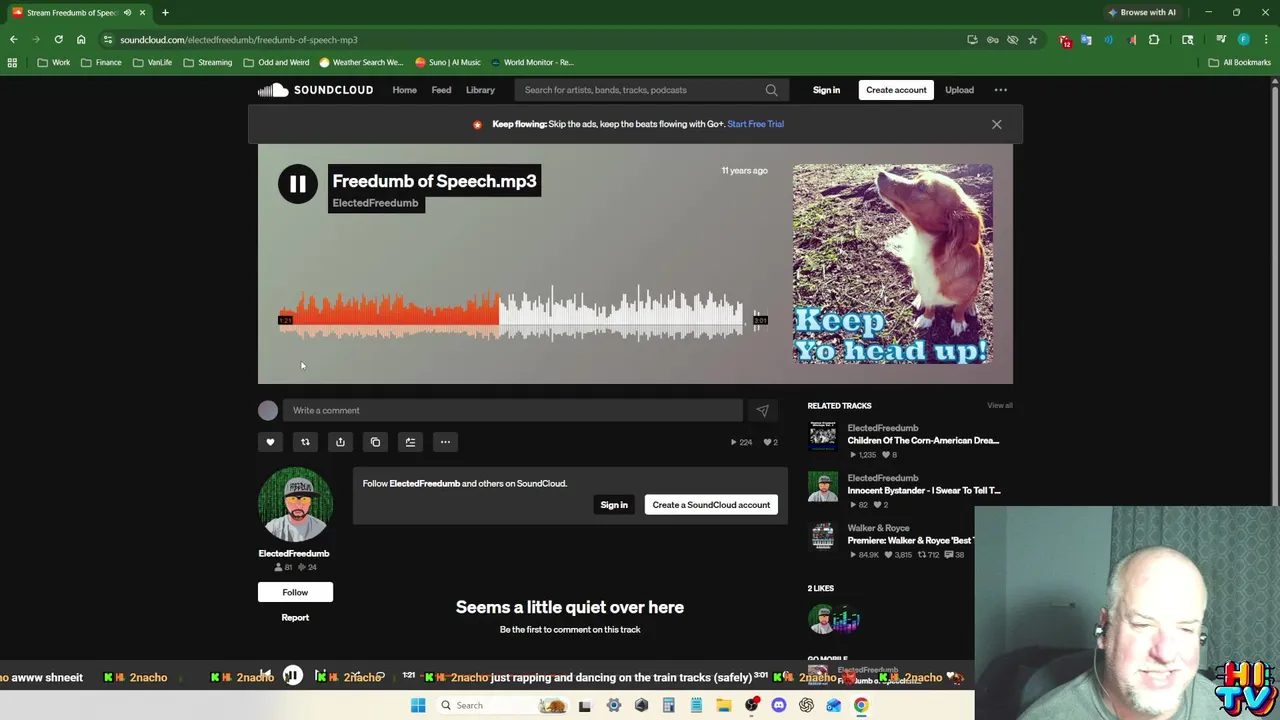Open the Chrome extensions puzzle icon
Image resolution: width=1280 pixels, height=720 pixels.
coord(1154,40)
